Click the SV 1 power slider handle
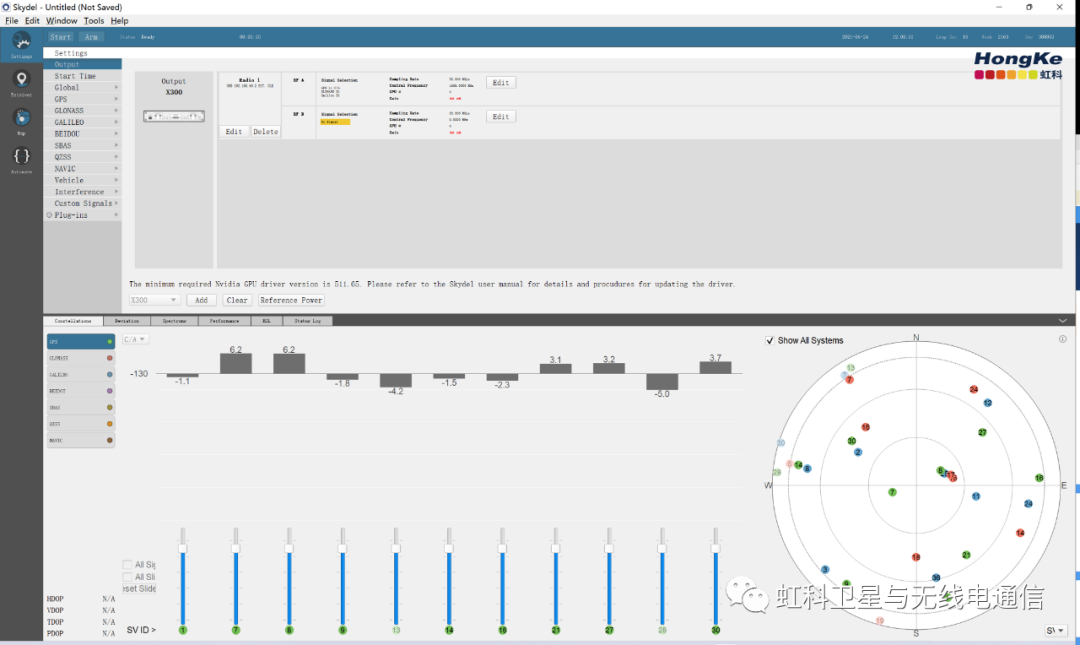Screen dimensions: 1080x645 tap(183, 549)
